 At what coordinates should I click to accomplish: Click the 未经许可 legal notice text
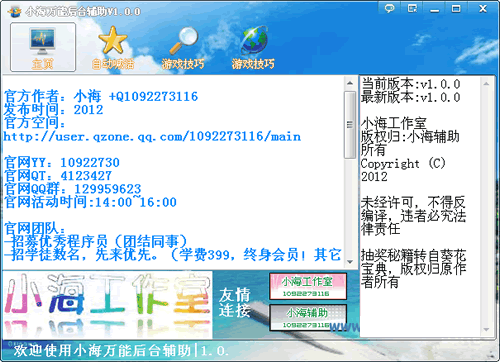click(413, 215)
